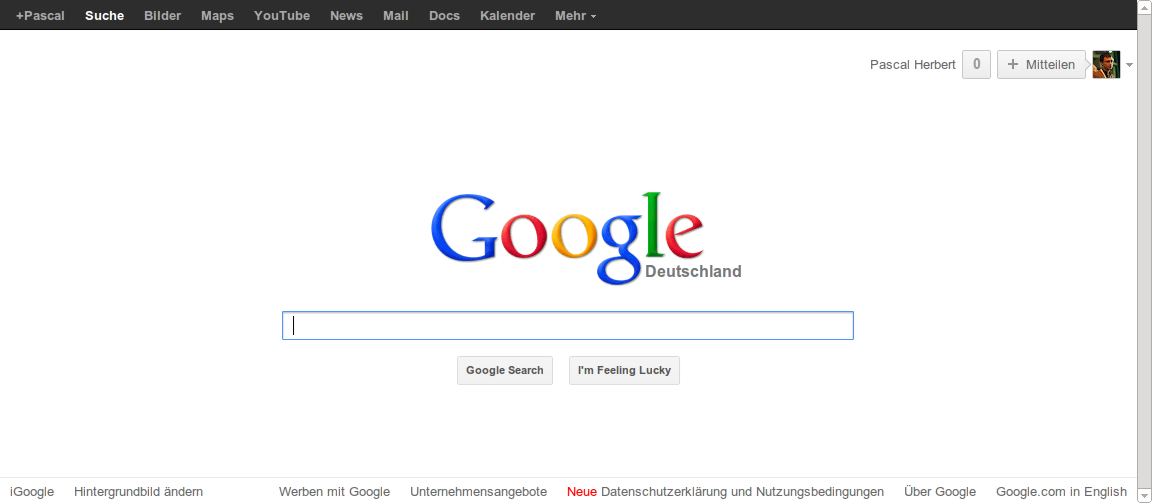Switch to Bilder in top bar
Screen dimensions: 1152x503
pos(162,15)
